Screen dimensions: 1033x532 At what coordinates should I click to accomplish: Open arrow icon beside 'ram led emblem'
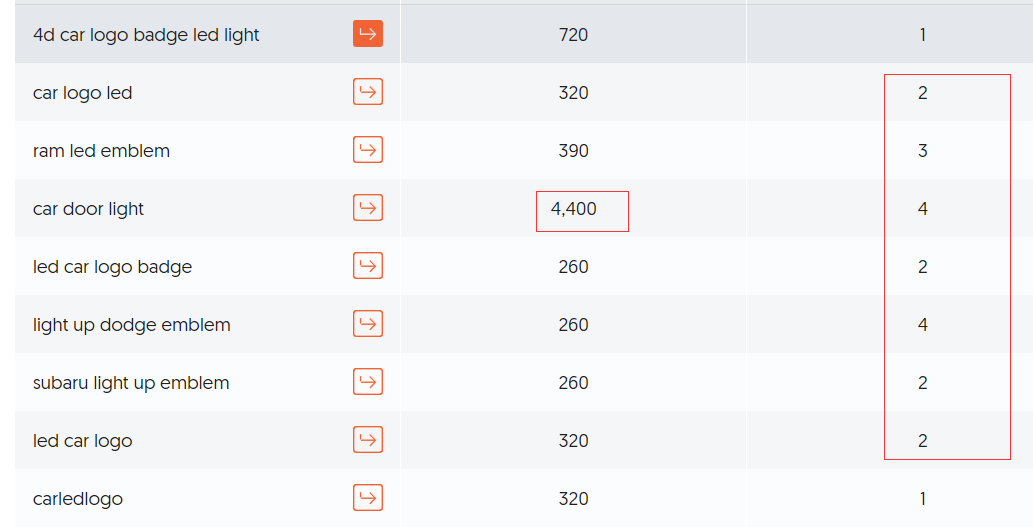pos(368,149)
